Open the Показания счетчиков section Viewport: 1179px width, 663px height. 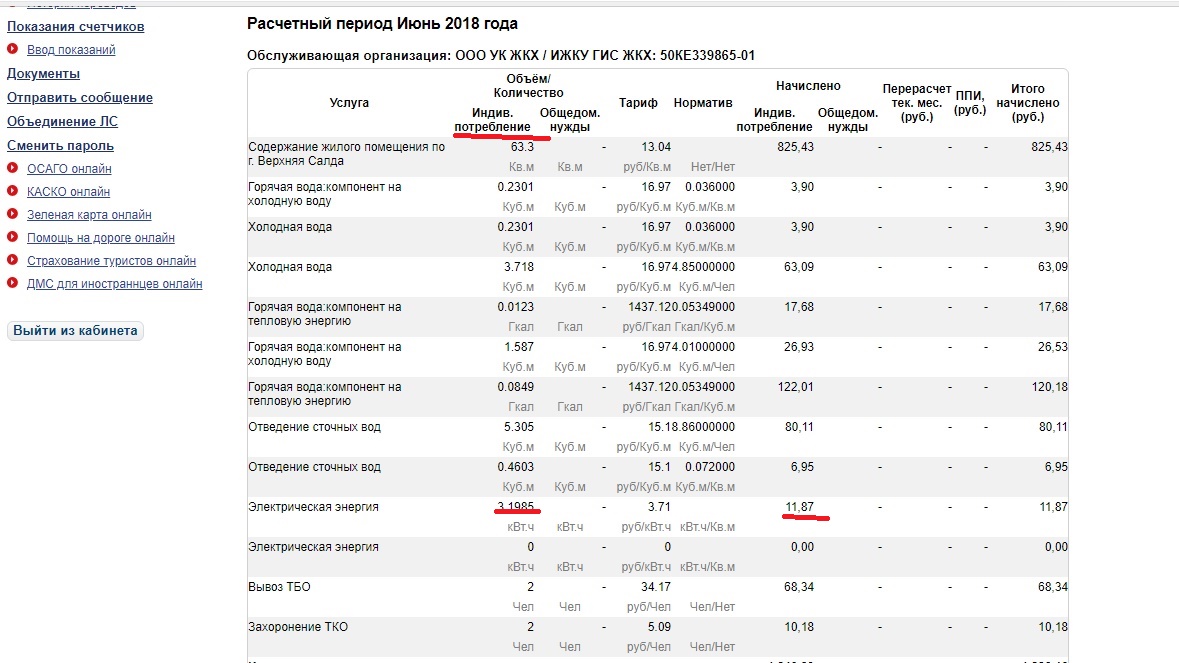[x=76, y=26]
